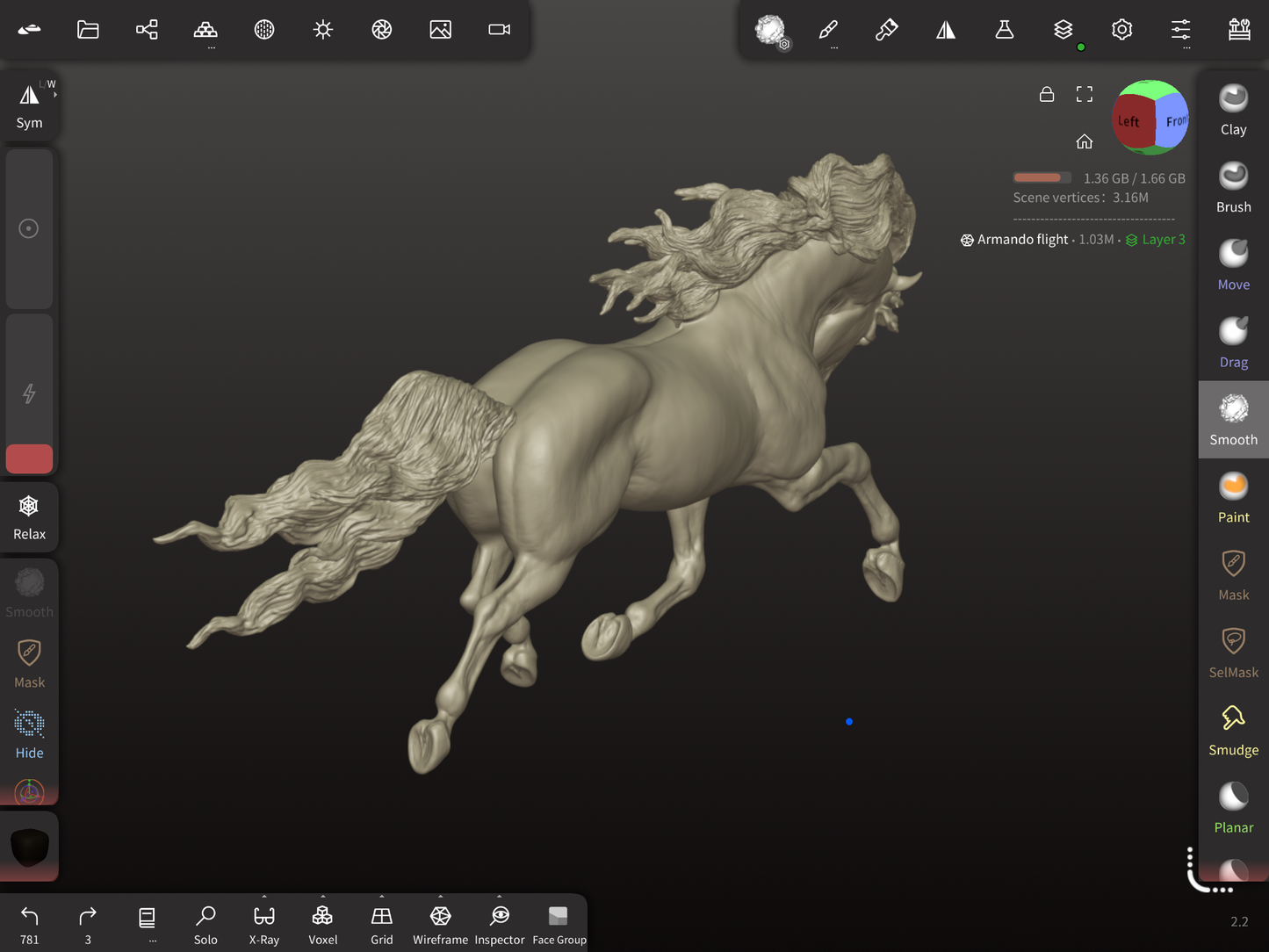This screenshot has height=952, width=1269.
Task: Open the camera settings icon
Action: [499, 30]
